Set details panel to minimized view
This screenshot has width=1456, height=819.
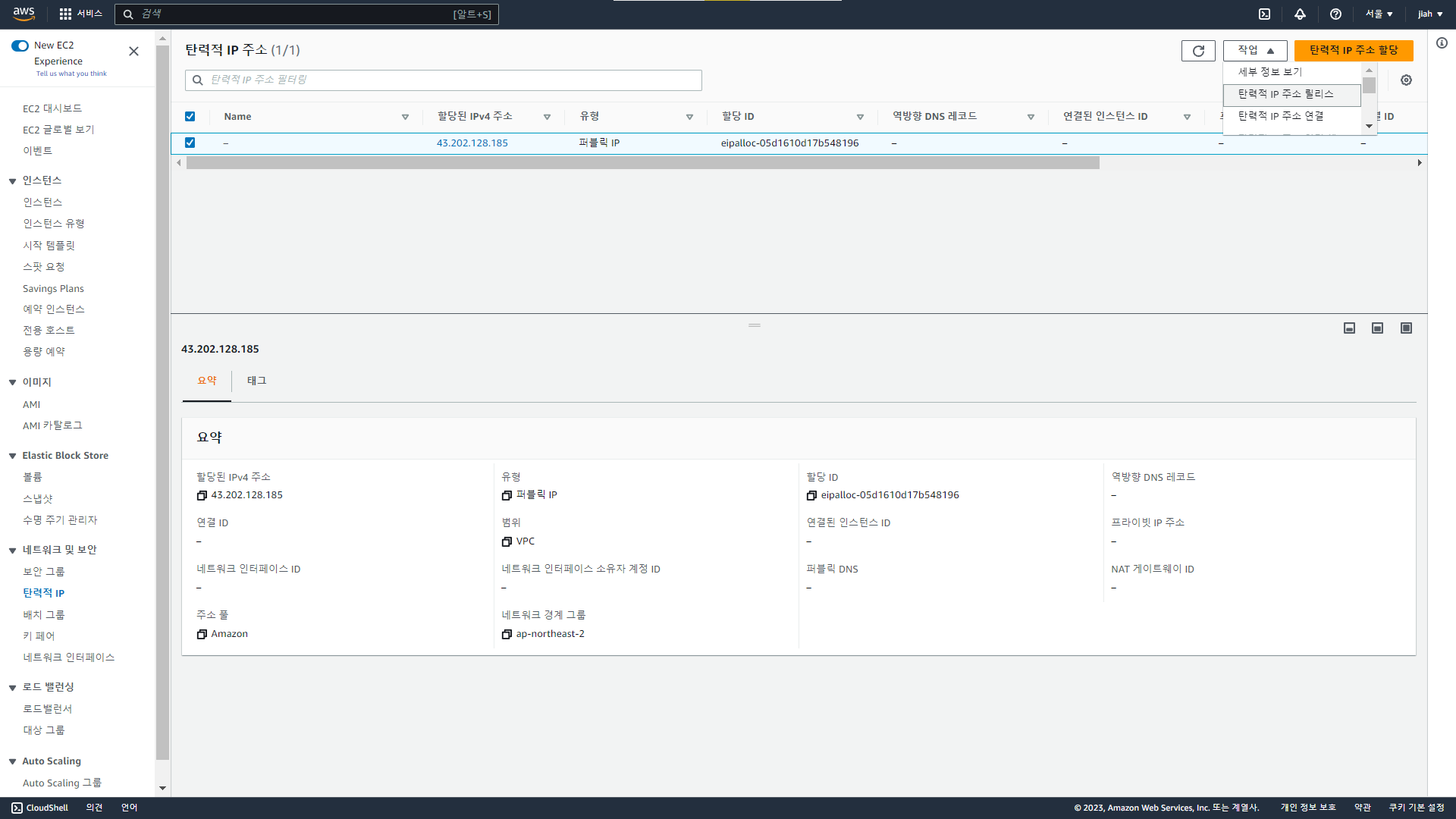pyautogui.click(x=1349, y=328)
